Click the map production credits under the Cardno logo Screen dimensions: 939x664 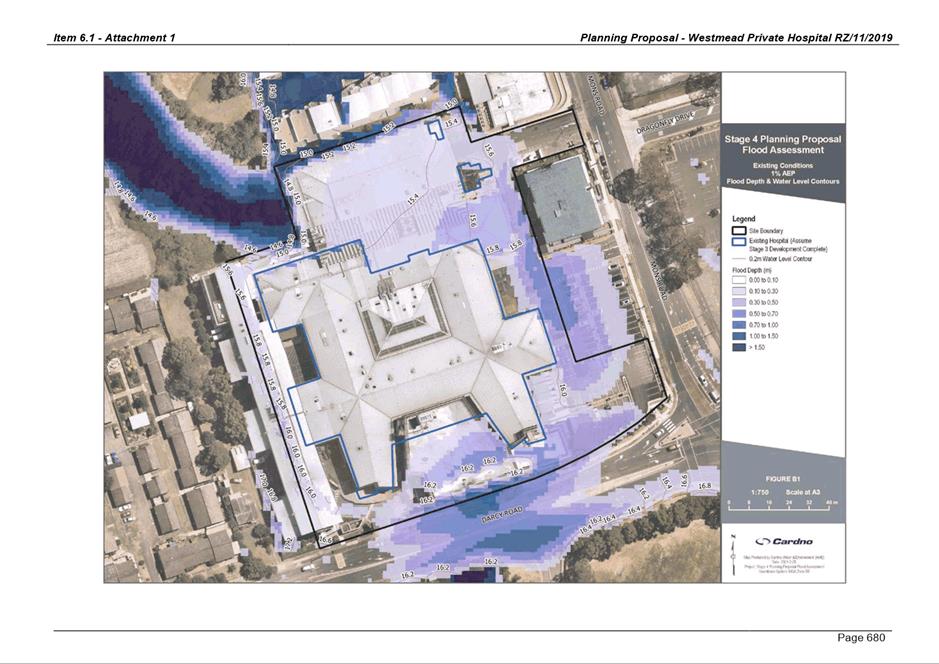click(784, 565)
